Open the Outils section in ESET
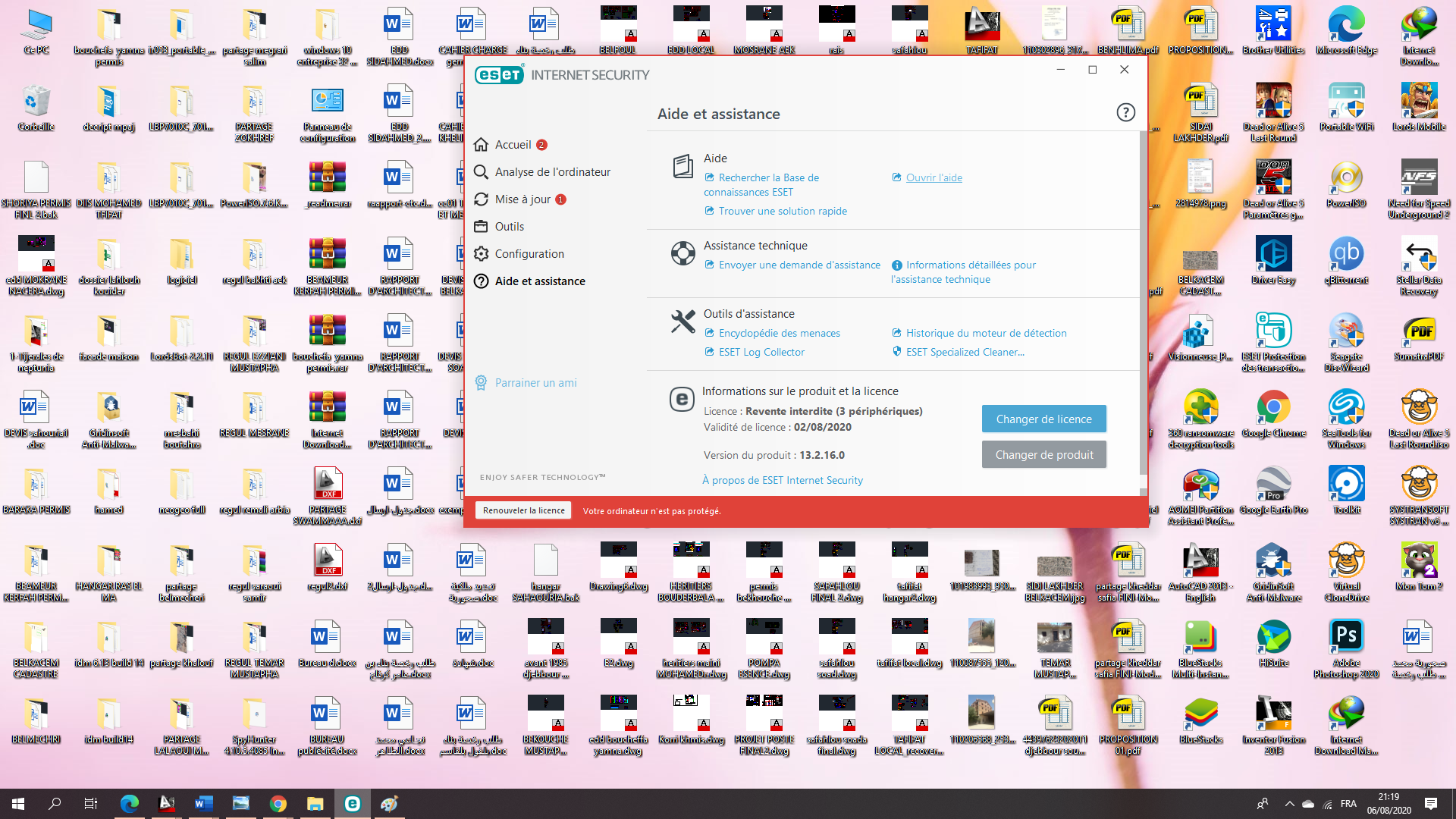 (499, 227)
